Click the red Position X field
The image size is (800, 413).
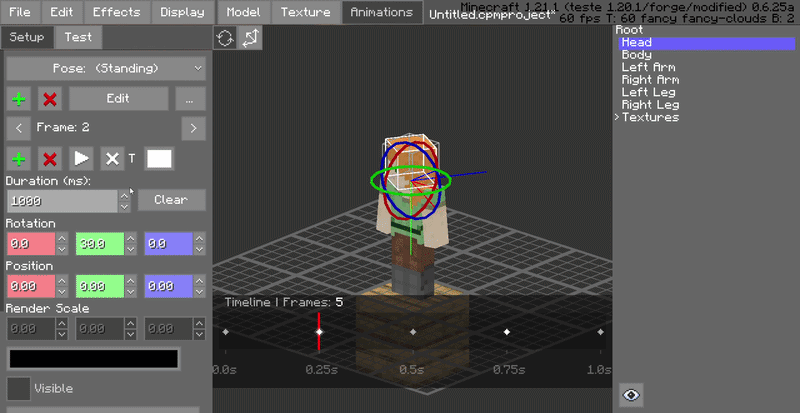[31, 286]
